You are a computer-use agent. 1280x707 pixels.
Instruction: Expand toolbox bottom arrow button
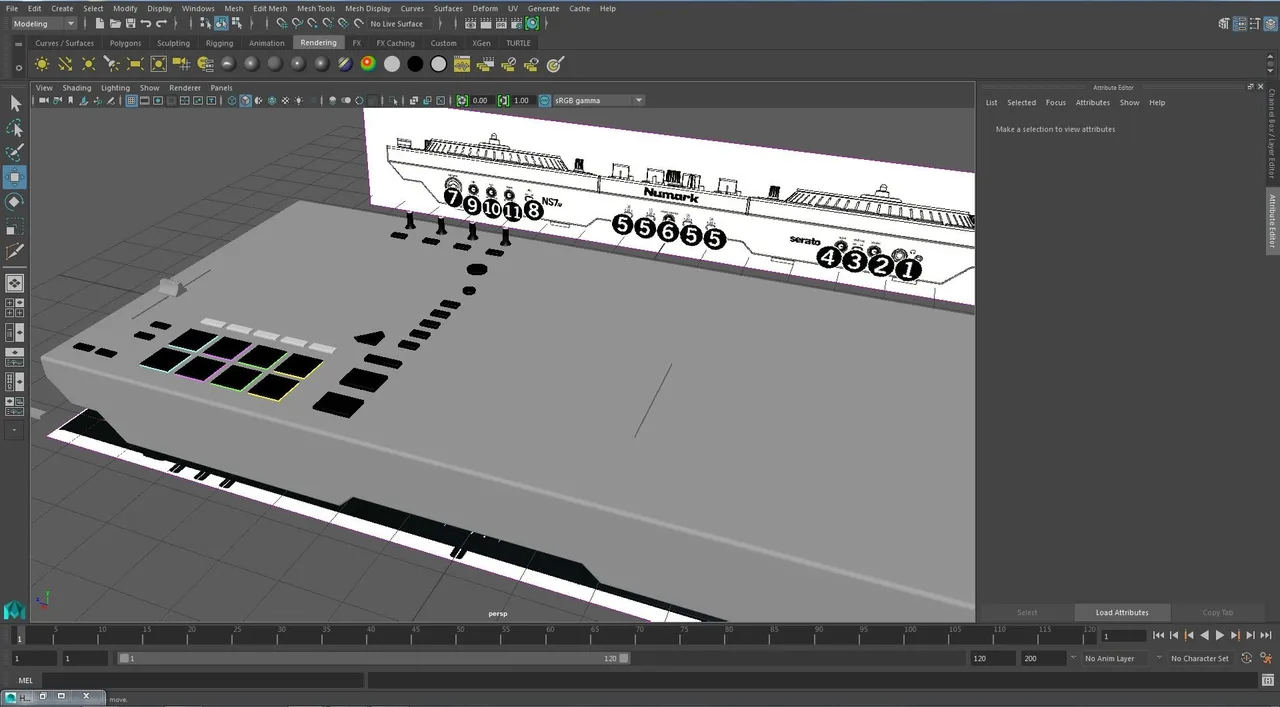click(15, 430)
